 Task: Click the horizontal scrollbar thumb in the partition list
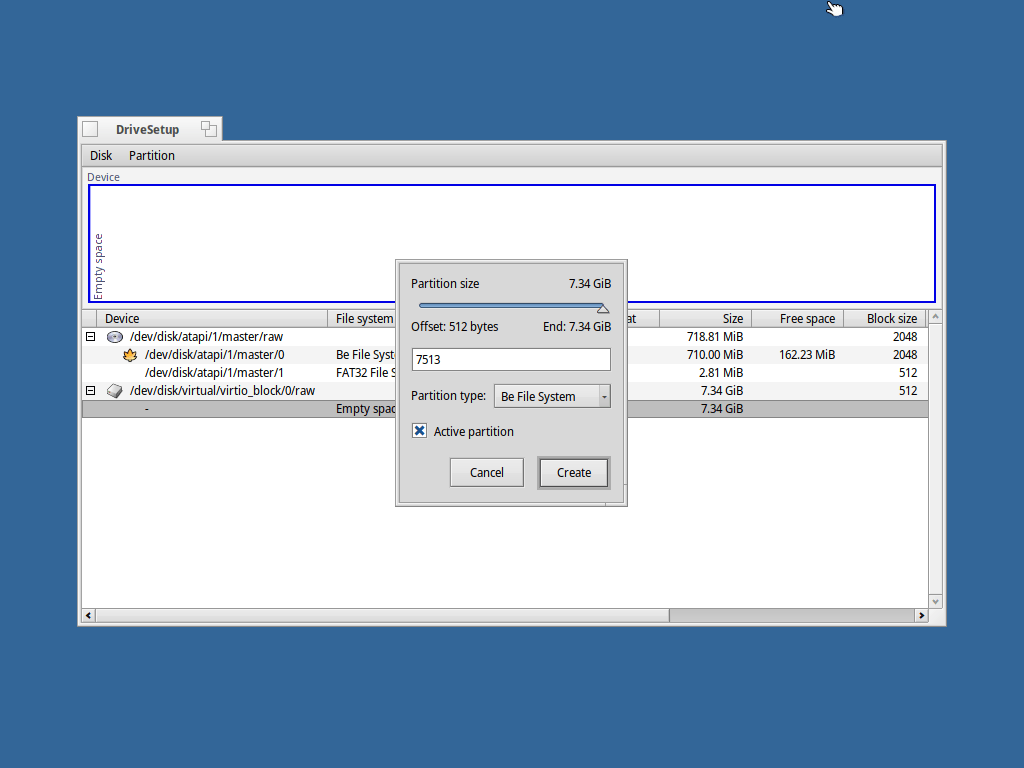click(x=383, y=615)
